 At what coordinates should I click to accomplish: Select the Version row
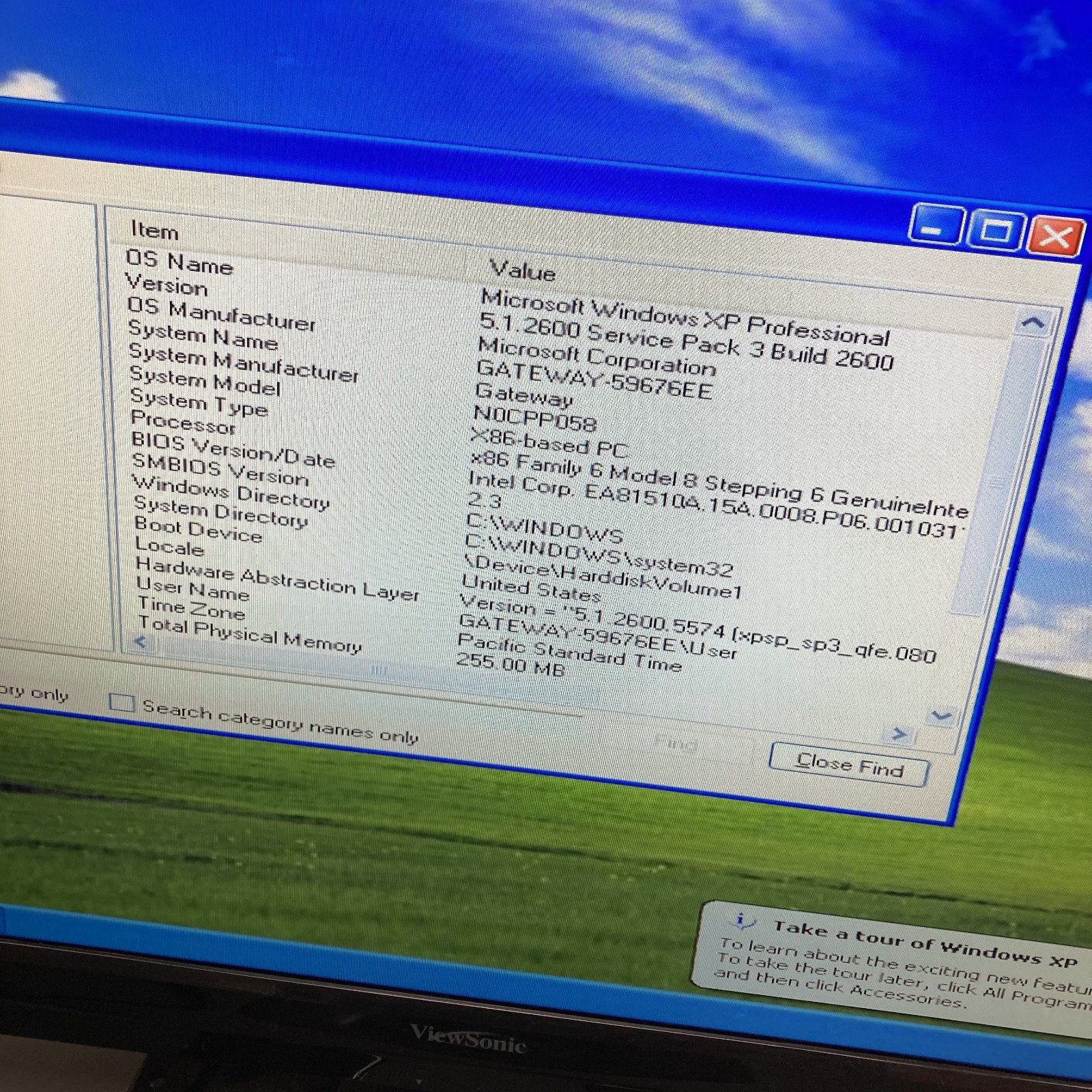pyautogui.click(x=167, y=284)
